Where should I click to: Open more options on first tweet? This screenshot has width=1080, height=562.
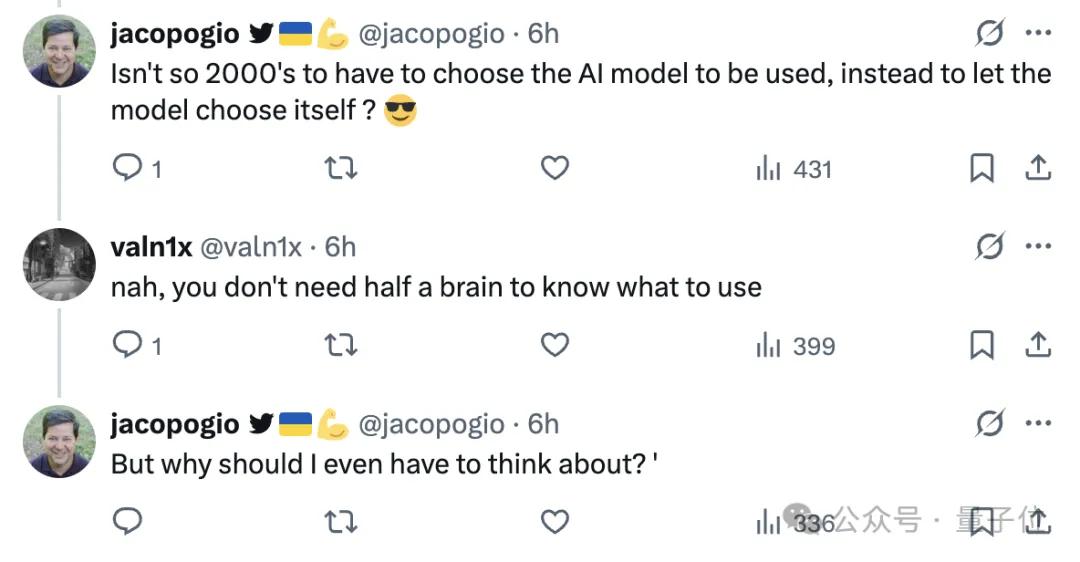(1038, 33)
